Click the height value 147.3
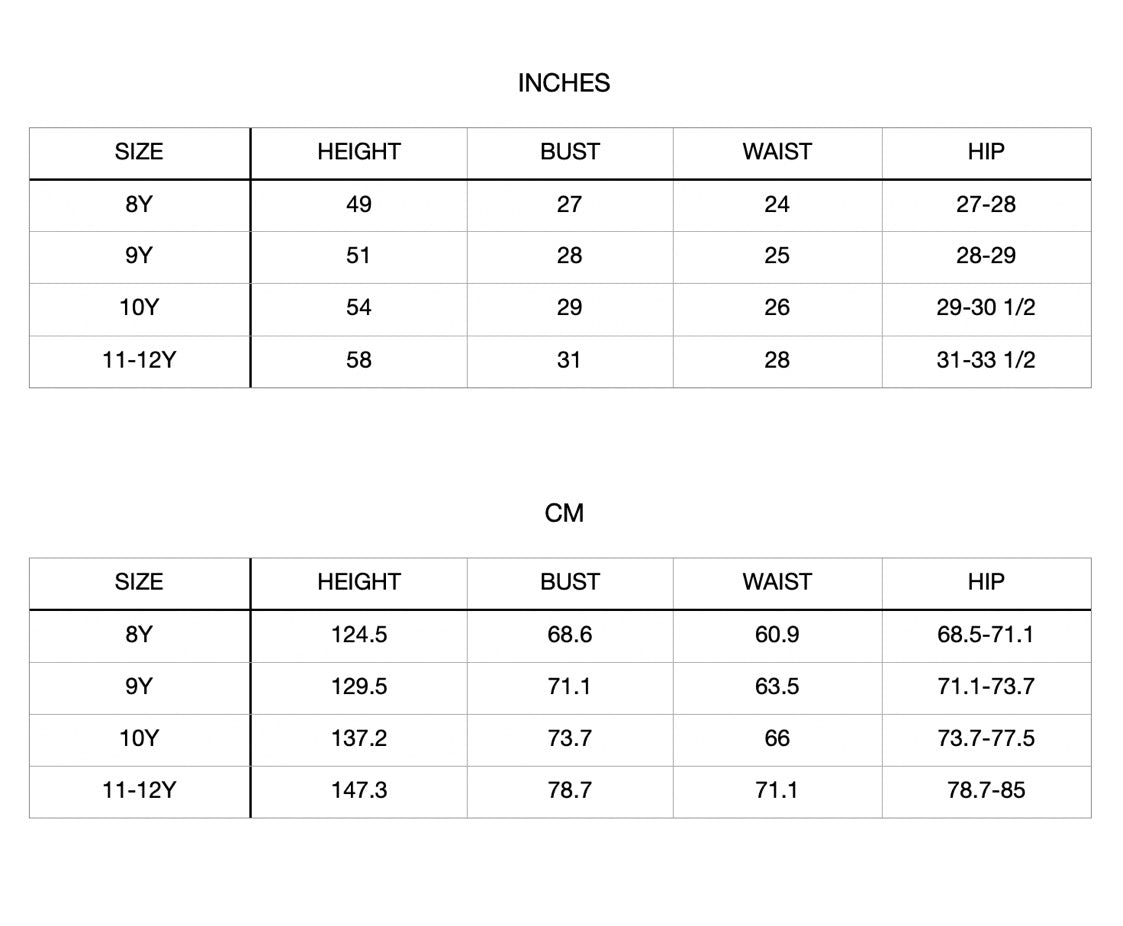 point(359,790)
